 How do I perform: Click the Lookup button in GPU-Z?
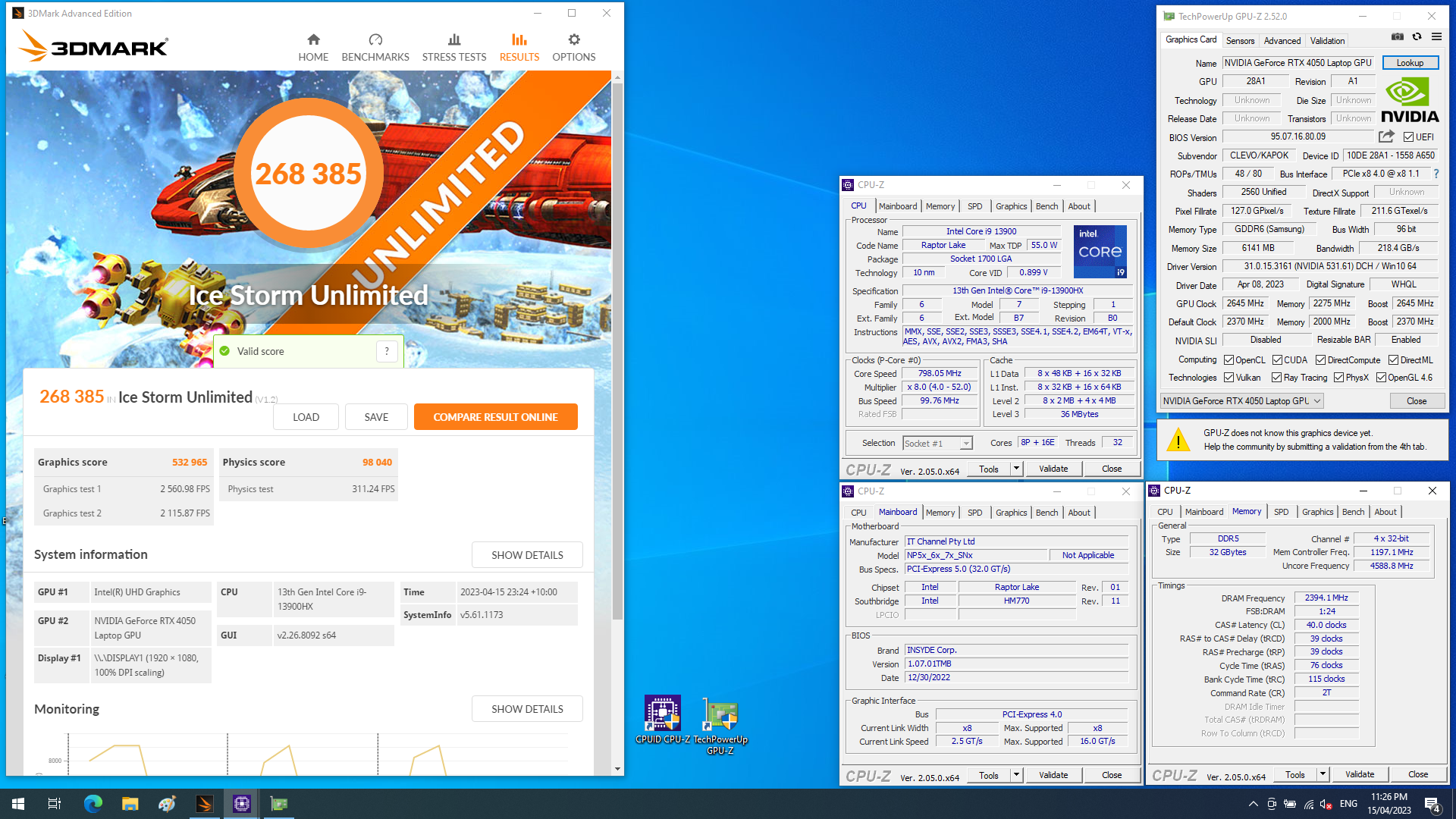1410,63
